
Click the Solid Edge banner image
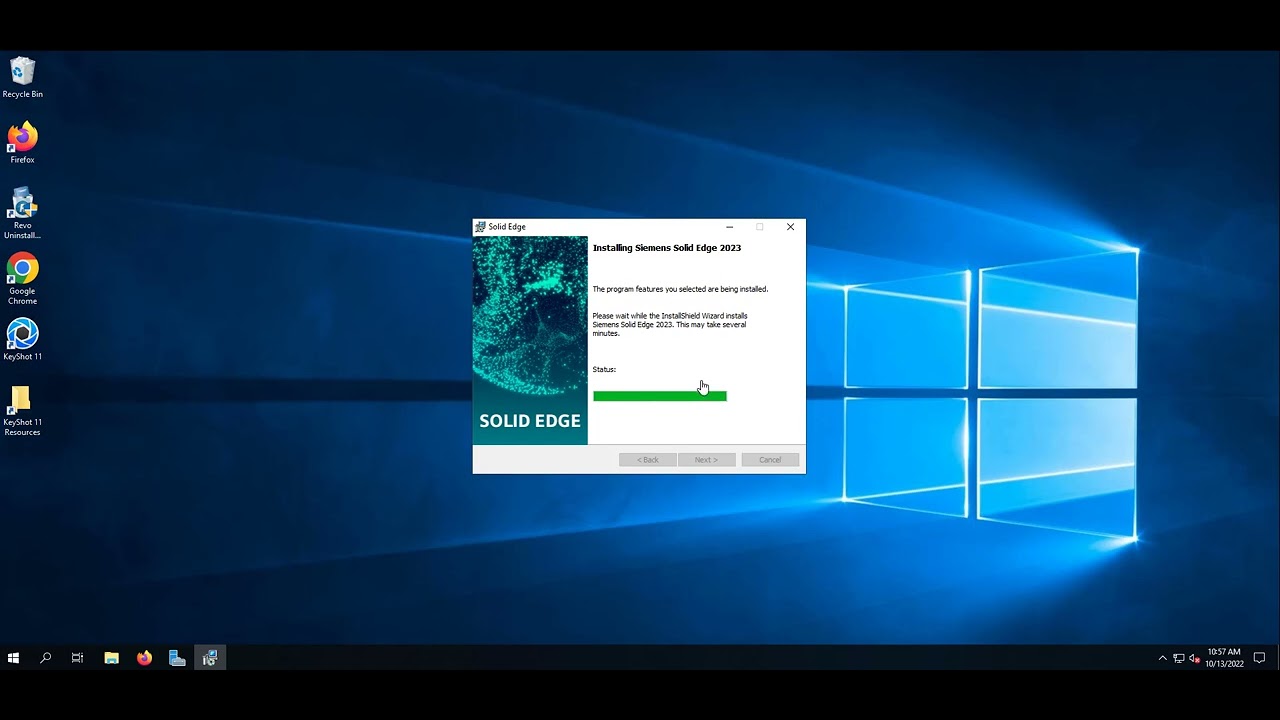point(530,340)
